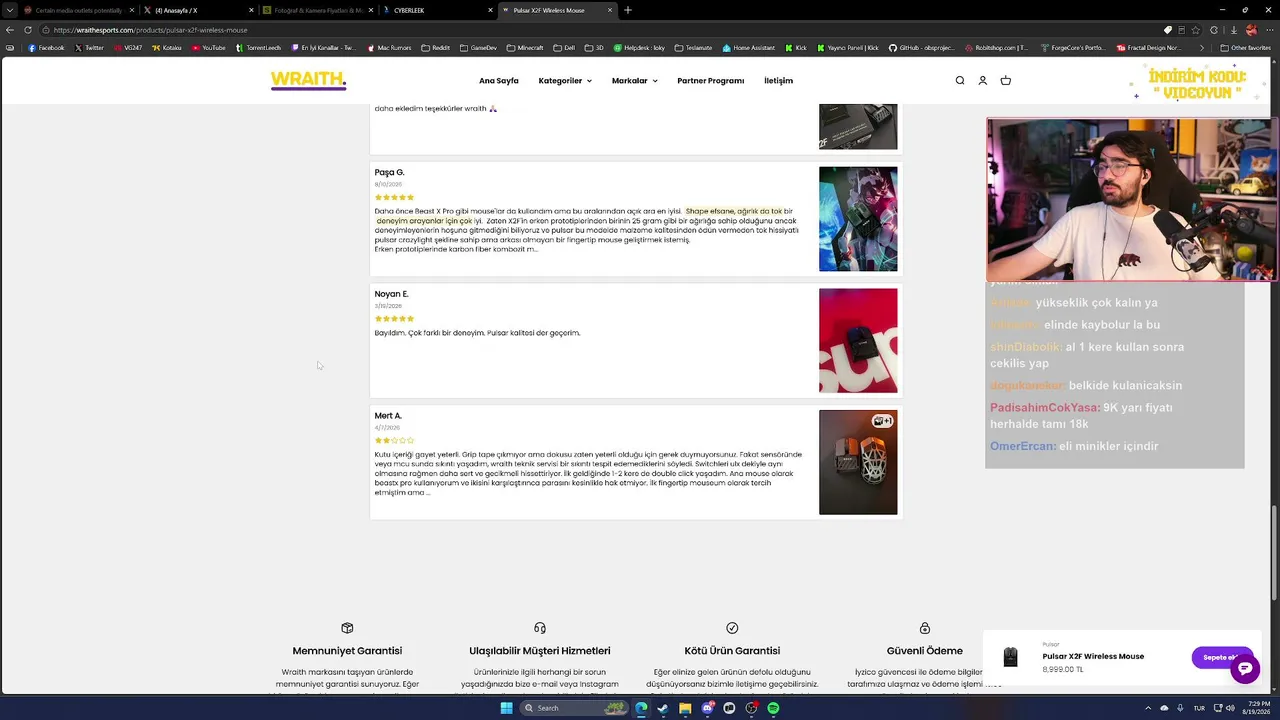Viewport: 1280px width, 720px height.
Task: Open the TorrentLeech bookmark
Action: click(x=258, y=48)
